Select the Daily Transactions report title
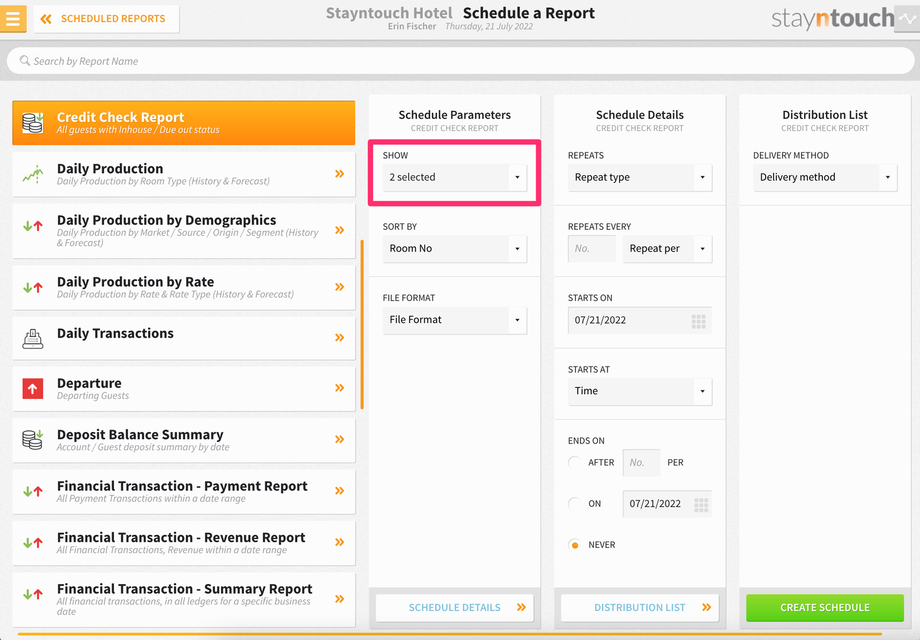The height and width of the screenshot is (640, 920). [x=115, y=333]
